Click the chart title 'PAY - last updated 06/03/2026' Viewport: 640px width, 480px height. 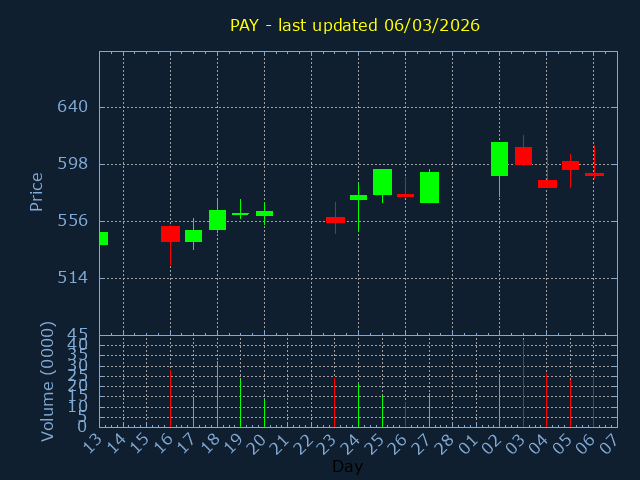355,25
